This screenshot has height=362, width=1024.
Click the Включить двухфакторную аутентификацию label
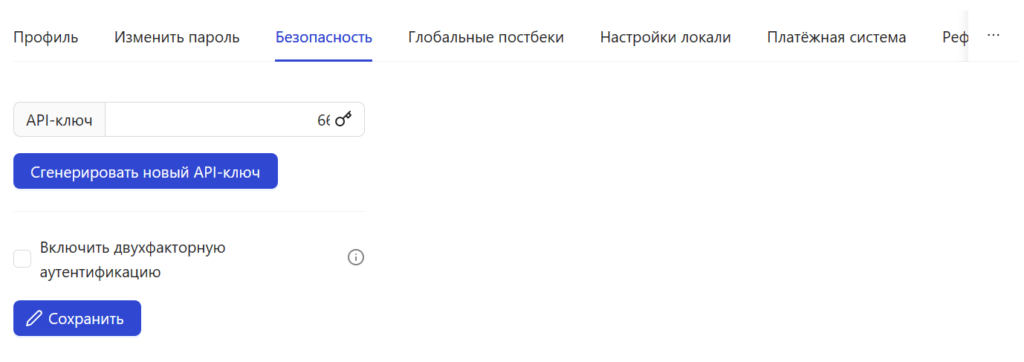(133, 259)
